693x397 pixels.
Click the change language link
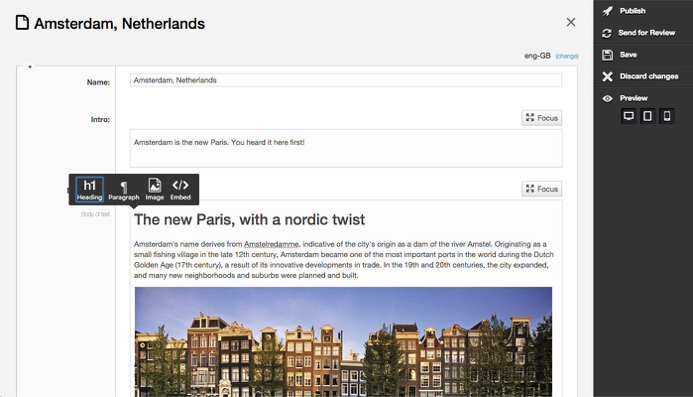point(567,56)
